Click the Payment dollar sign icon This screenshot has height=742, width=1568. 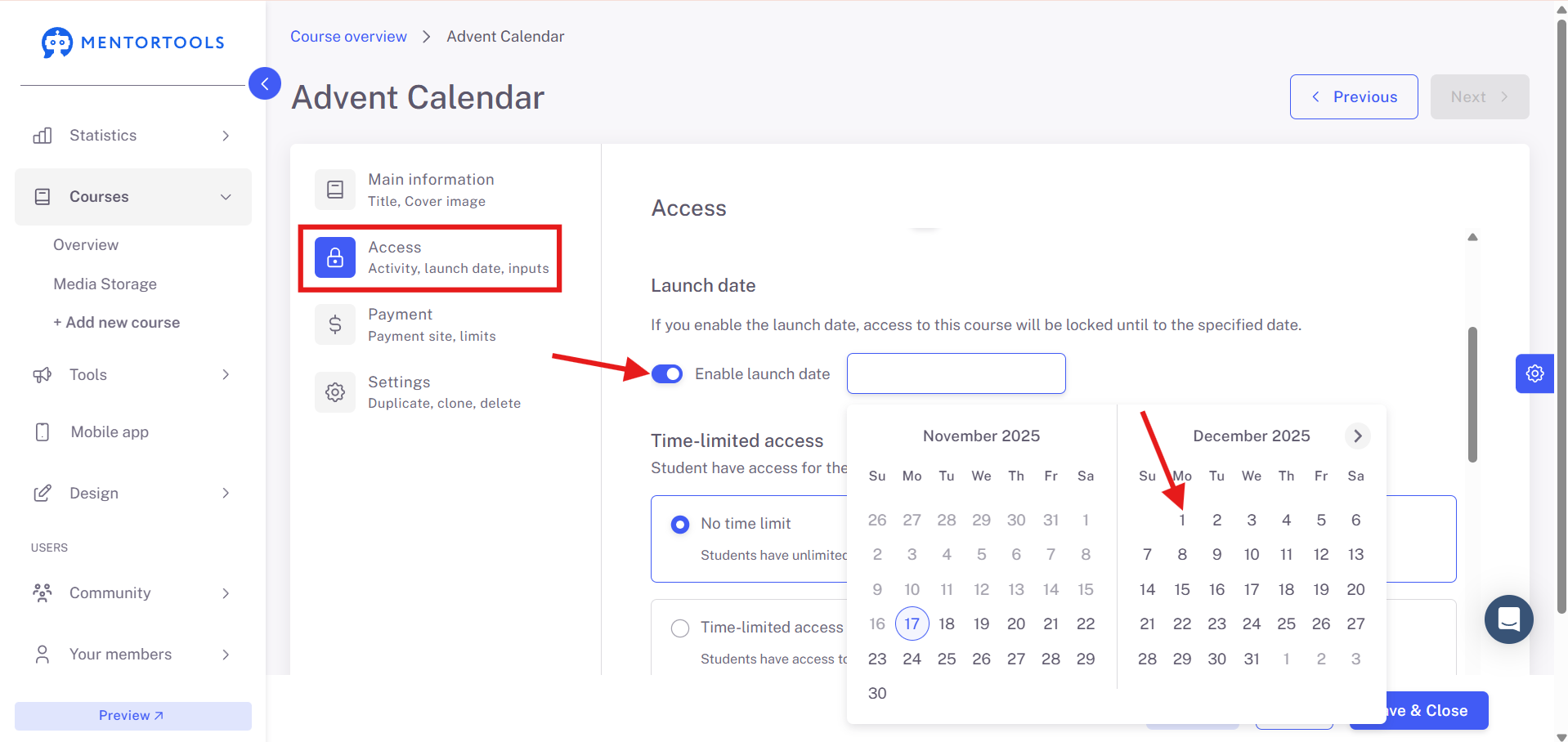coord(335,324)
